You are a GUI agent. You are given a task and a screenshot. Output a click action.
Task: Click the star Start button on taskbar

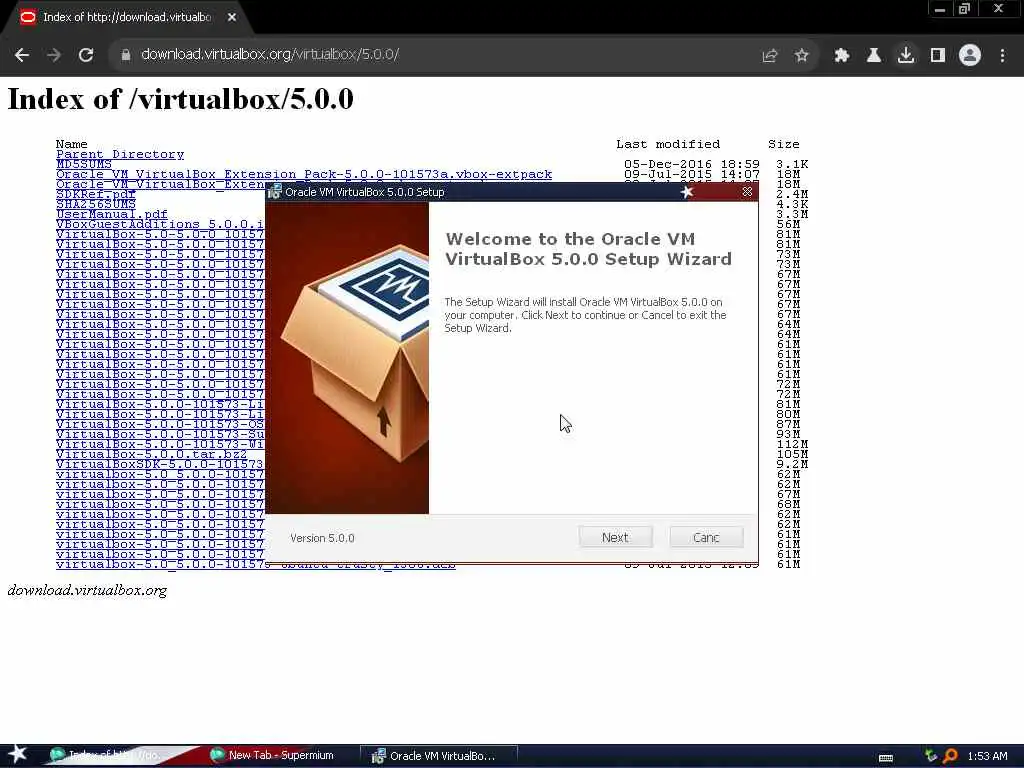click(x=17, y=754)
